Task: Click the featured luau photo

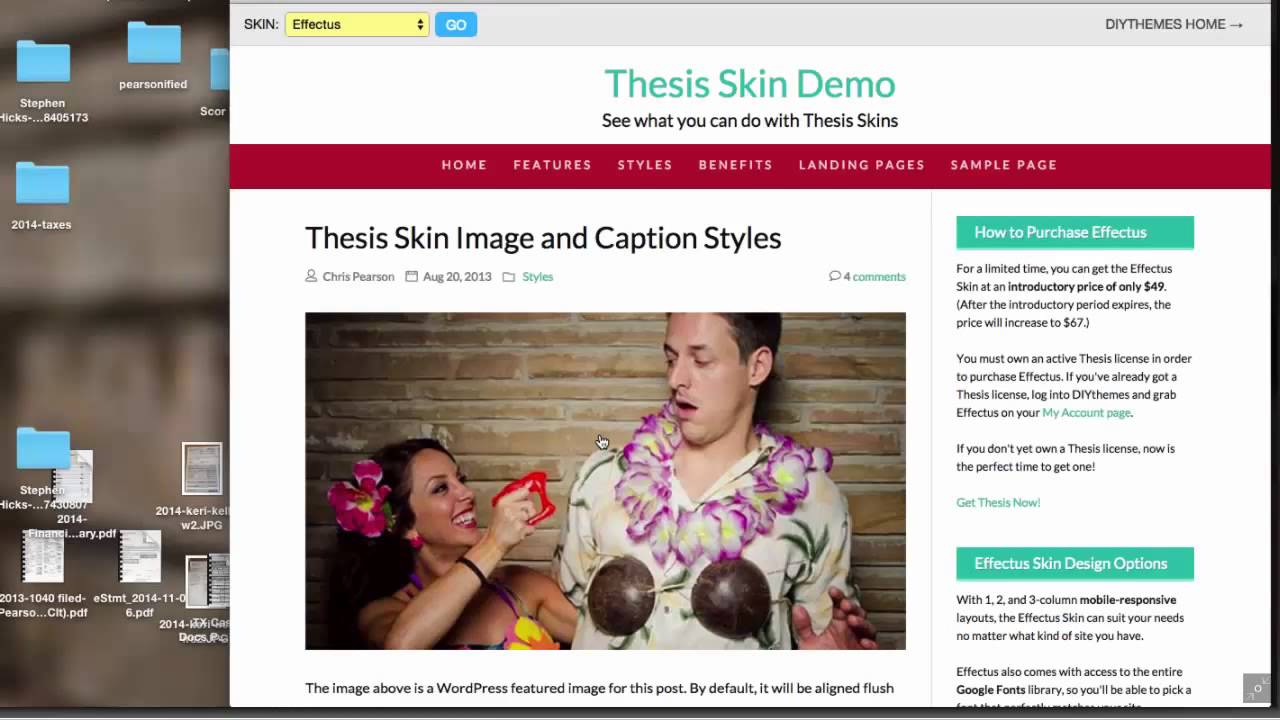Action: pos(605,481)
